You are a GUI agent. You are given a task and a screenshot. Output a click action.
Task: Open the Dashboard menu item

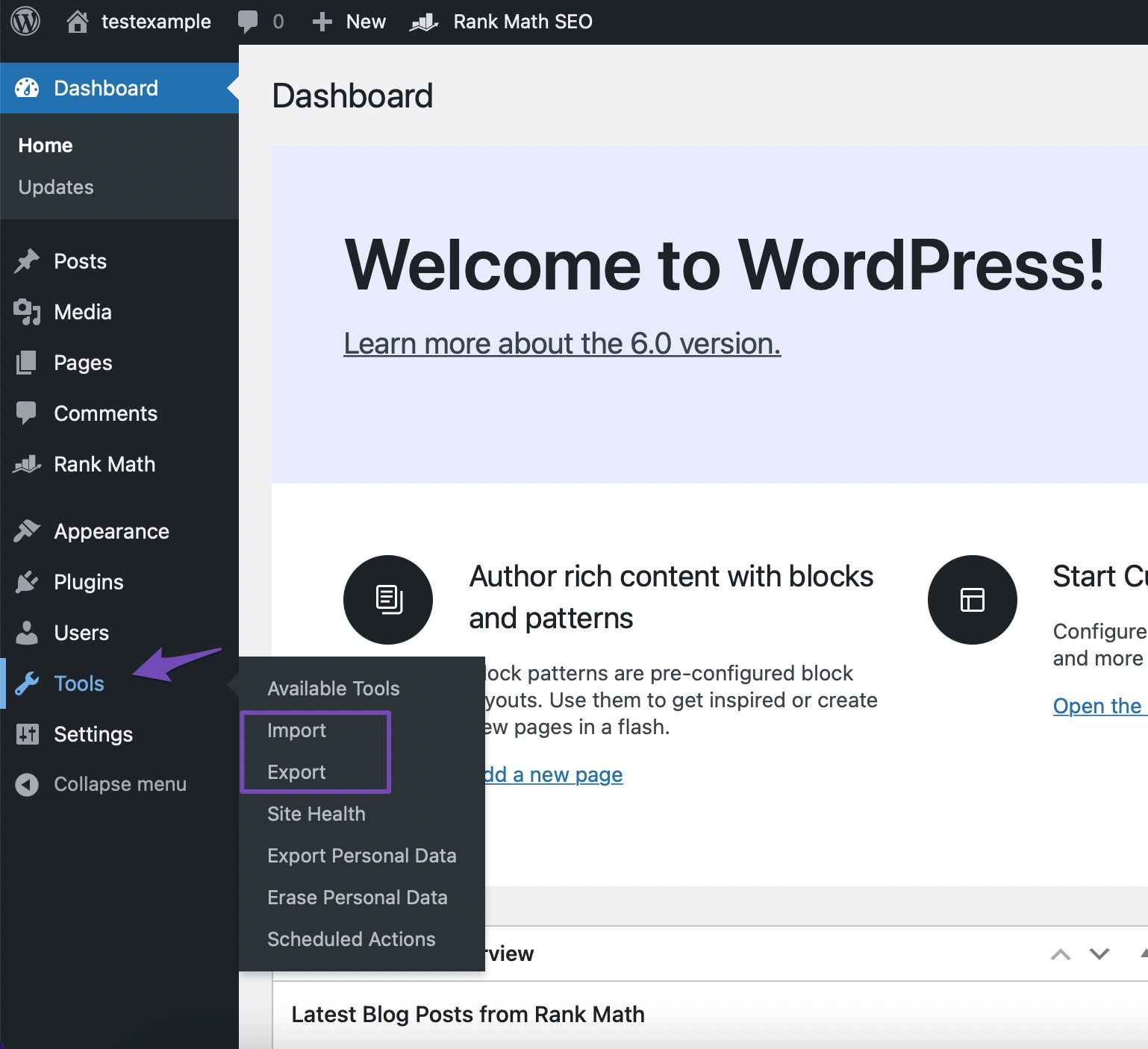pyautogui.click(x=119, y=88)
